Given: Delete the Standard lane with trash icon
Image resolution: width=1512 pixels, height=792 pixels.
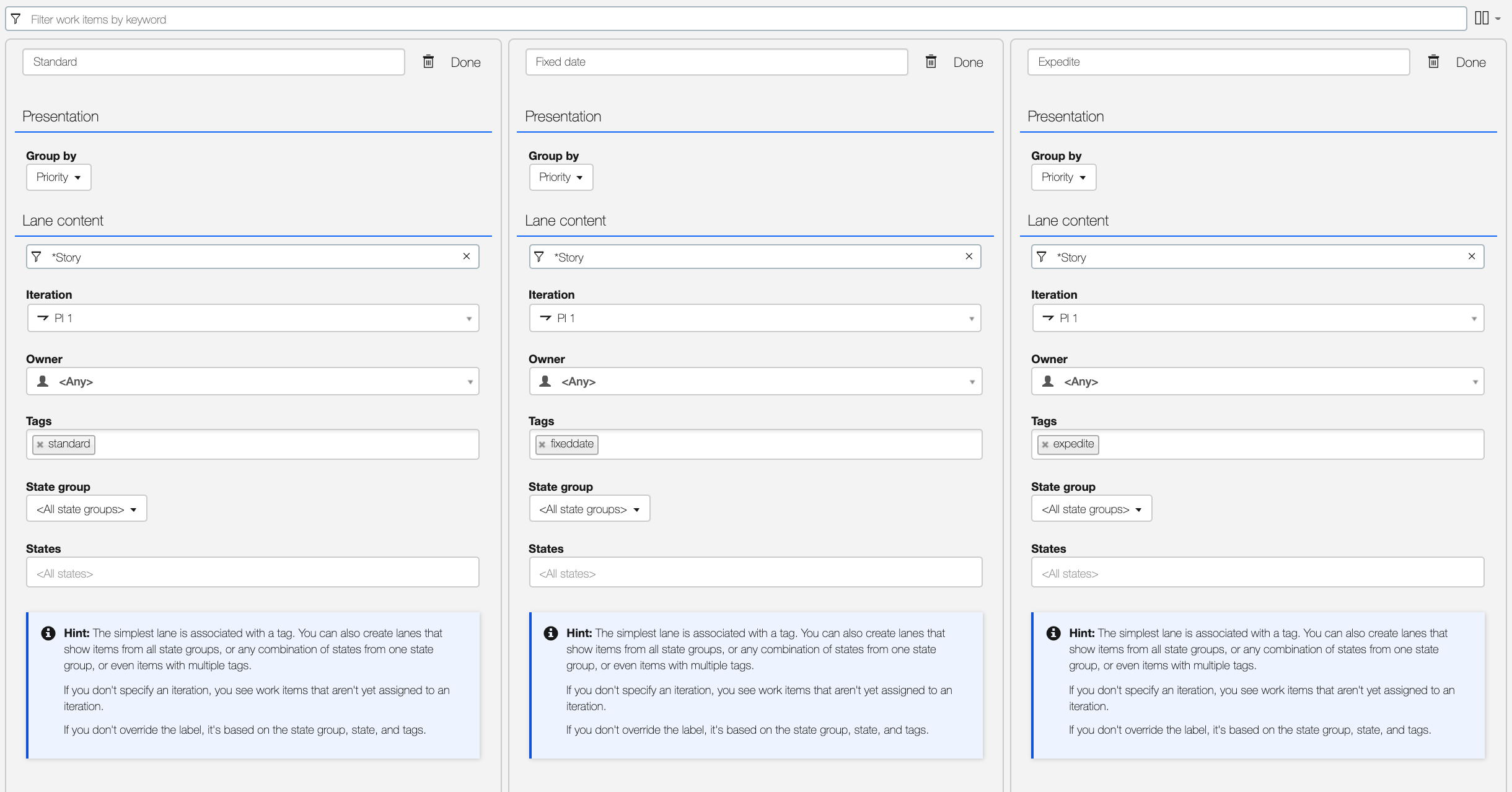Looking at the screenshot, I should pos(428,61).
